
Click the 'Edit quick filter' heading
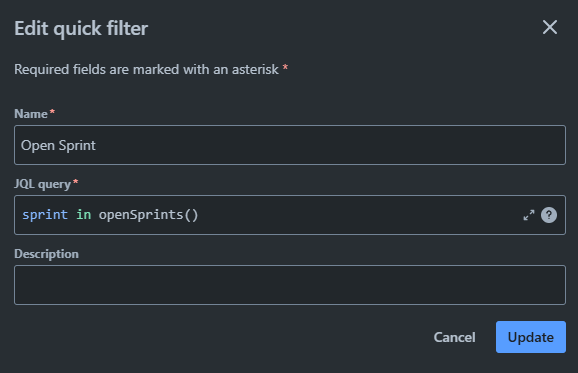(x=81, y=28)
